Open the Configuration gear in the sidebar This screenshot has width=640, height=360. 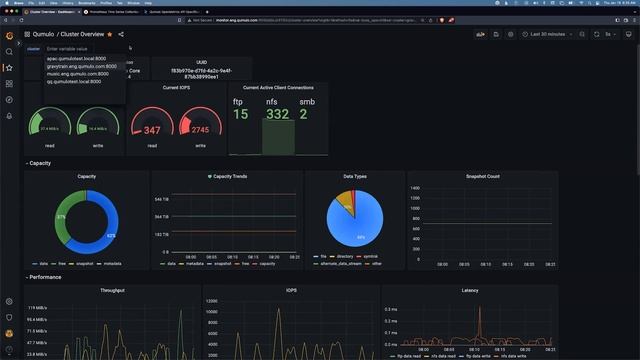pos(9,301)
